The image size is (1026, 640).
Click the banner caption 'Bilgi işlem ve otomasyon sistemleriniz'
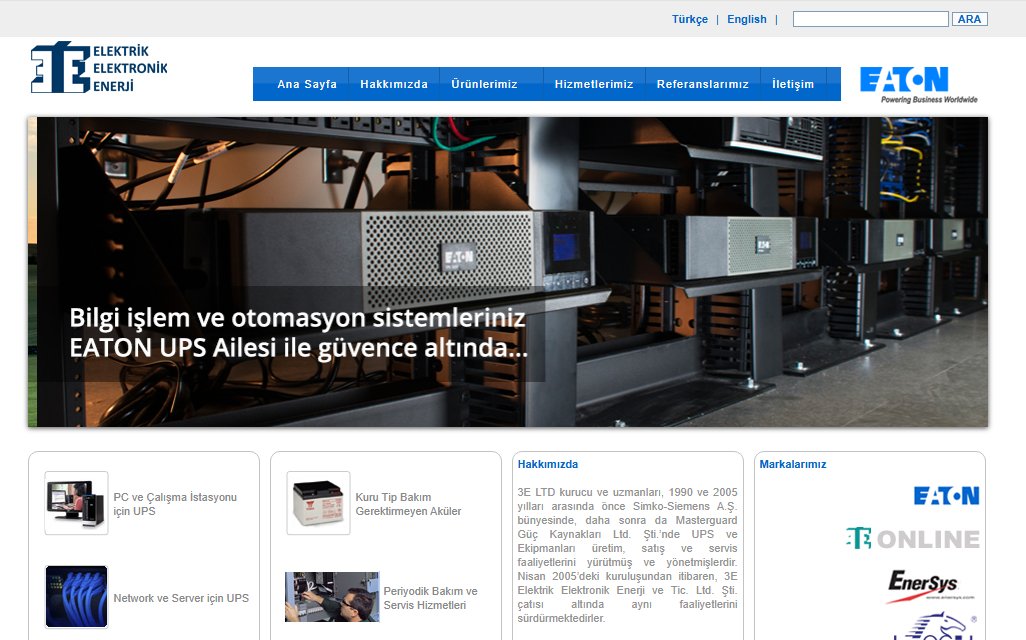tap(297, 318)
